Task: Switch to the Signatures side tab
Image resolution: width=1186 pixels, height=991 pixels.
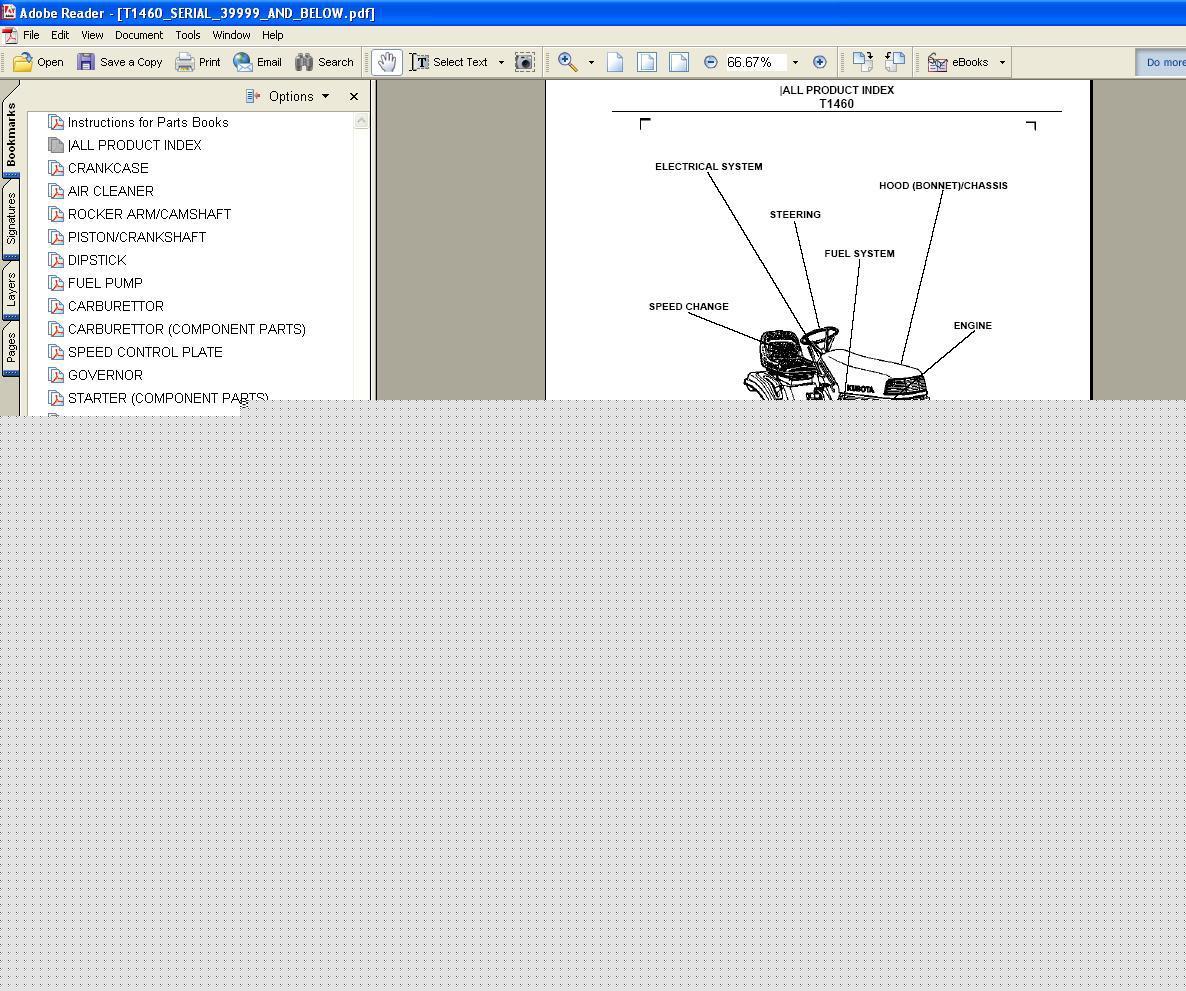Action: pos(11,219)
